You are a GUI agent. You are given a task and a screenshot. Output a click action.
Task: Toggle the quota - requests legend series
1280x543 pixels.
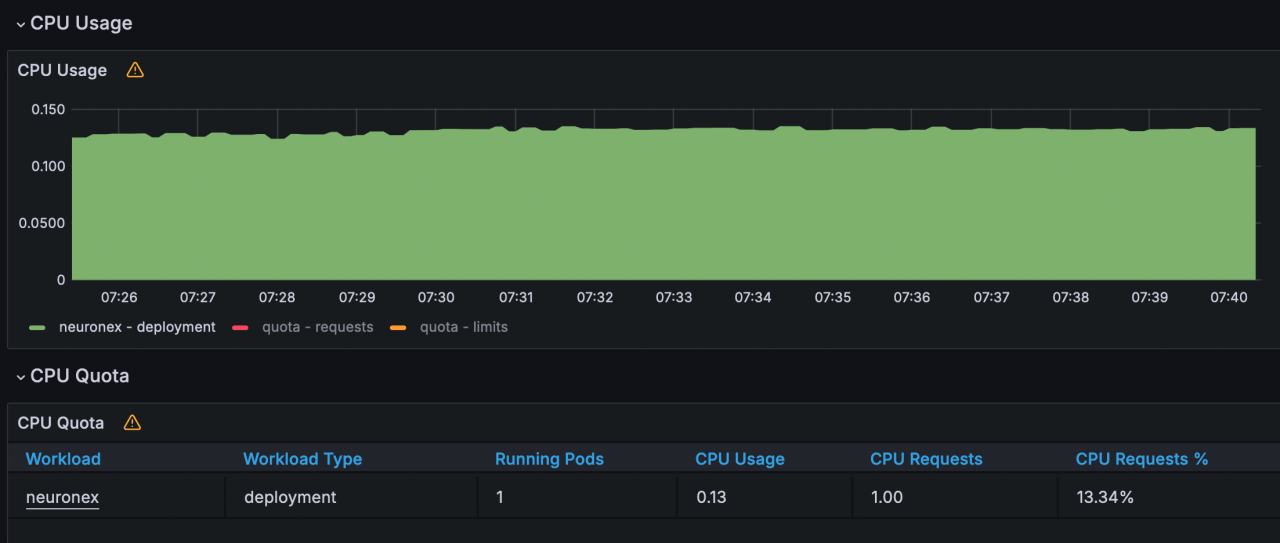(317, 327)
